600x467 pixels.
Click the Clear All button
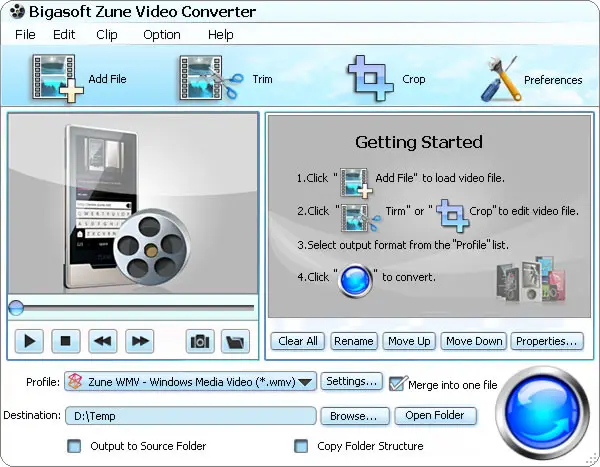point(298,341)
